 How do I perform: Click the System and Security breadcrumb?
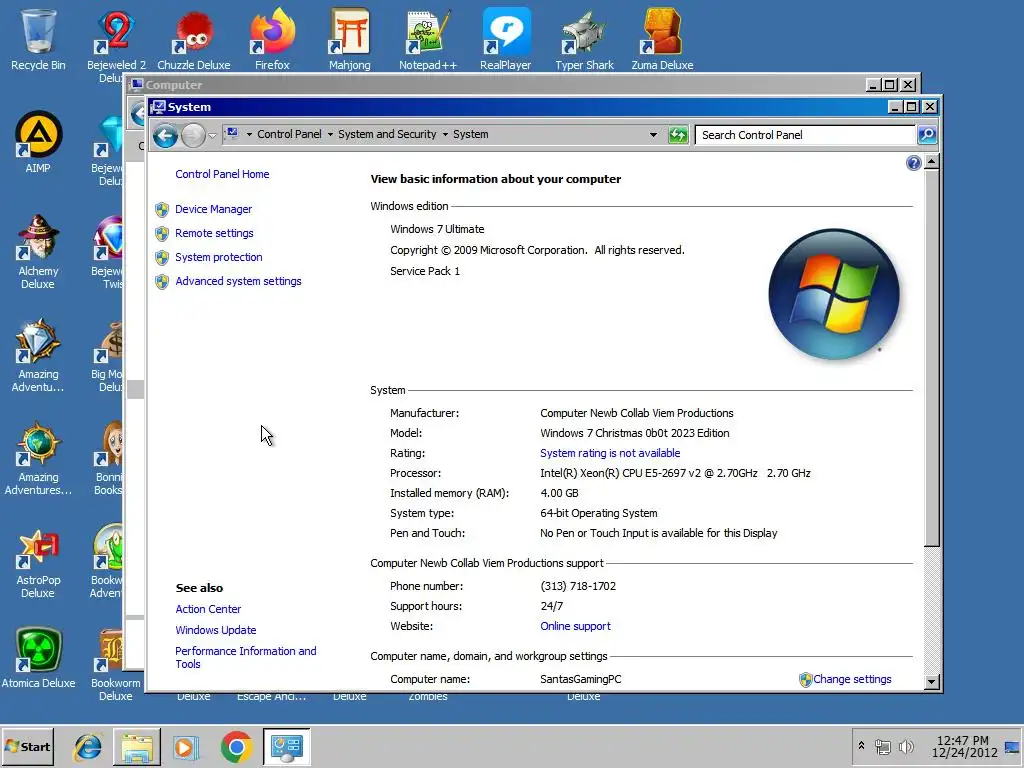387,134
